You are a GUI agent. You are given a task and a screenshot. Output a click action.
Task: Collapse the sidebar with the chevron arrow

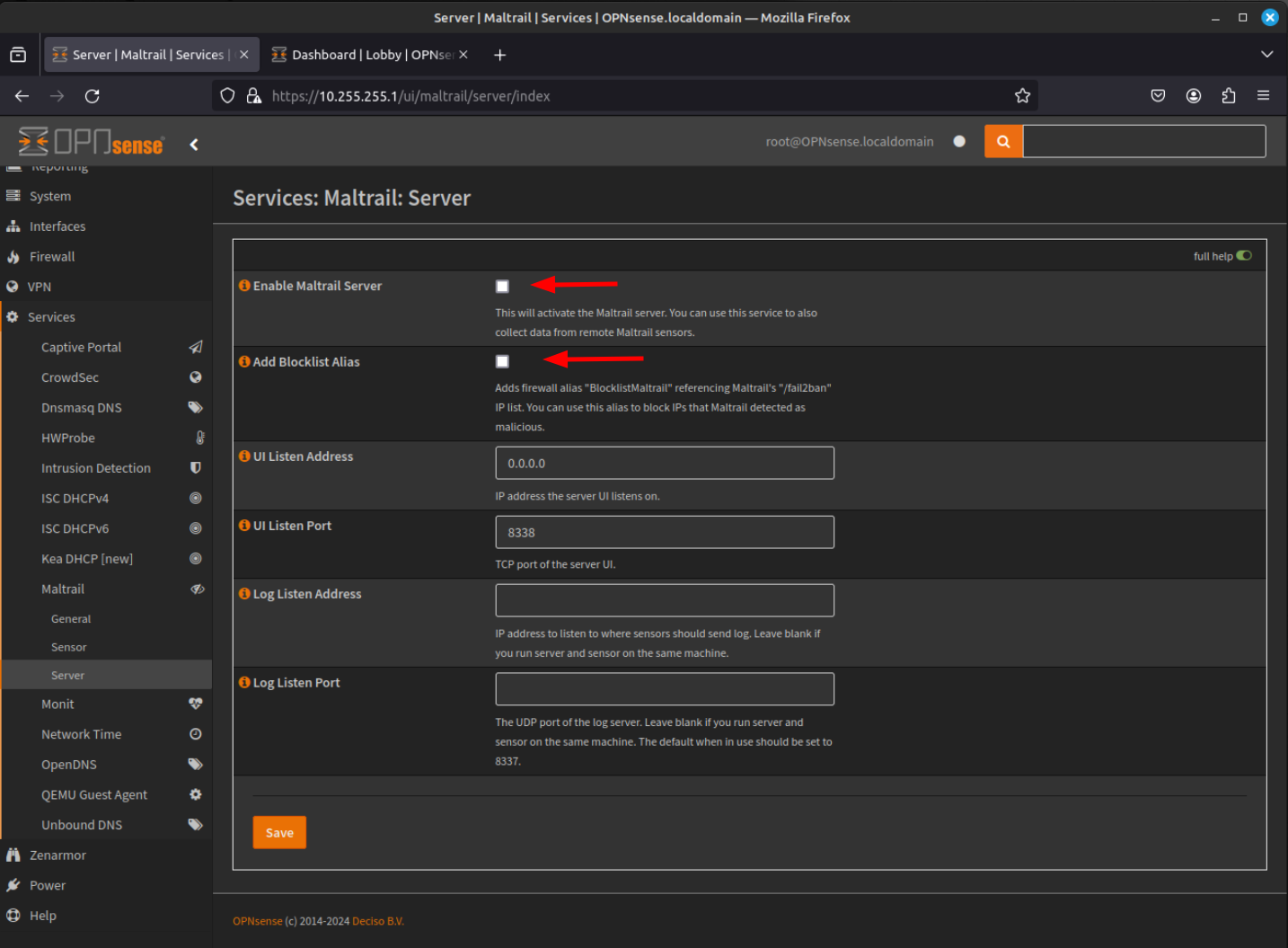(x=194, y=144)
